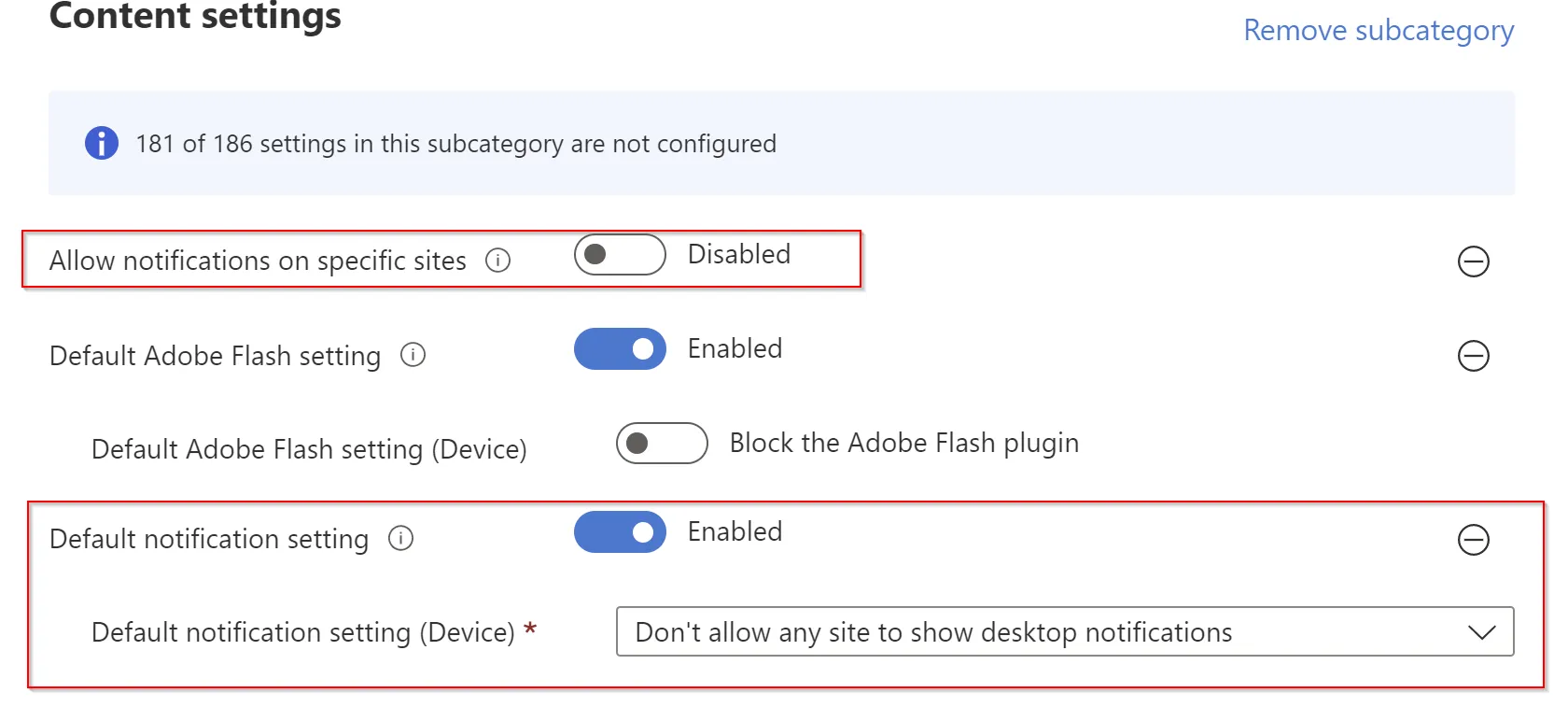
Task: Show info for Default Adobe Flash setting
Action: coord(413,355)
